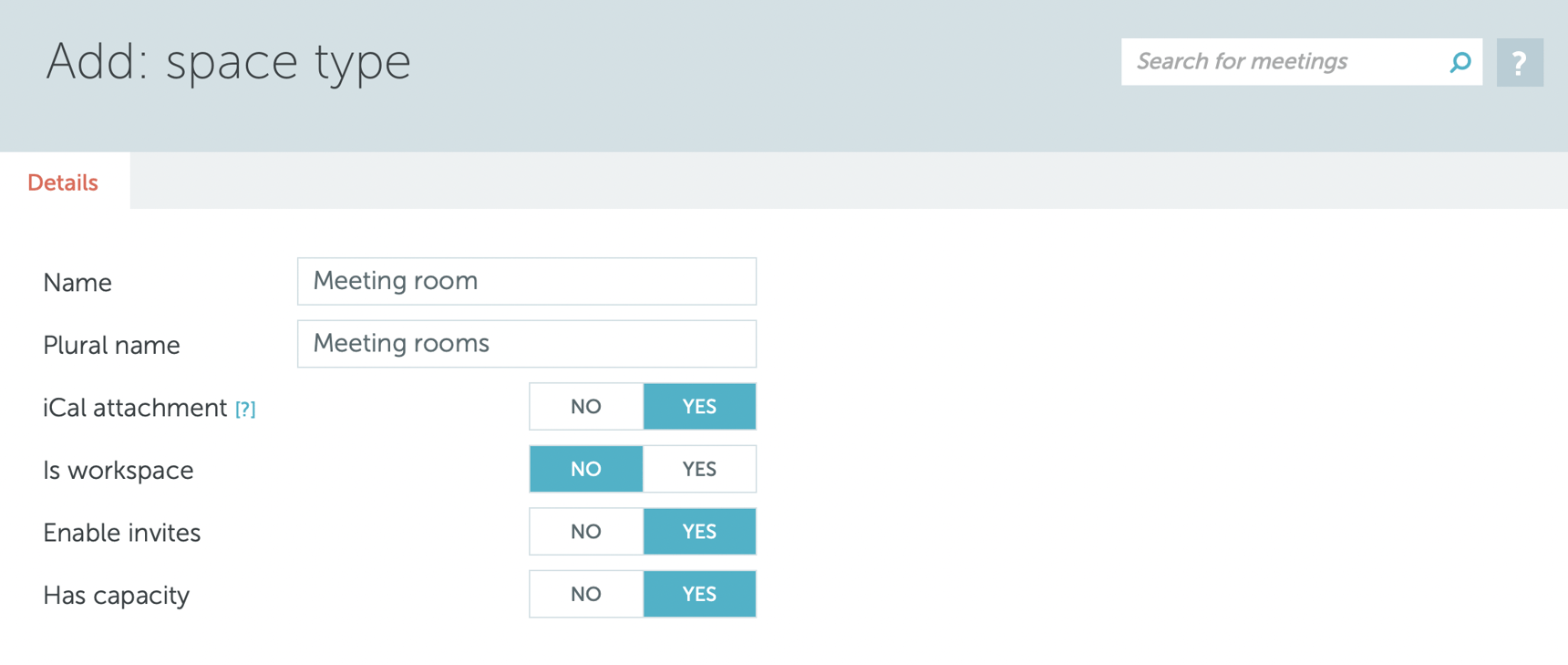Click the search magnifier icon
1568x665 pixels.
[x=1460, y=62]
